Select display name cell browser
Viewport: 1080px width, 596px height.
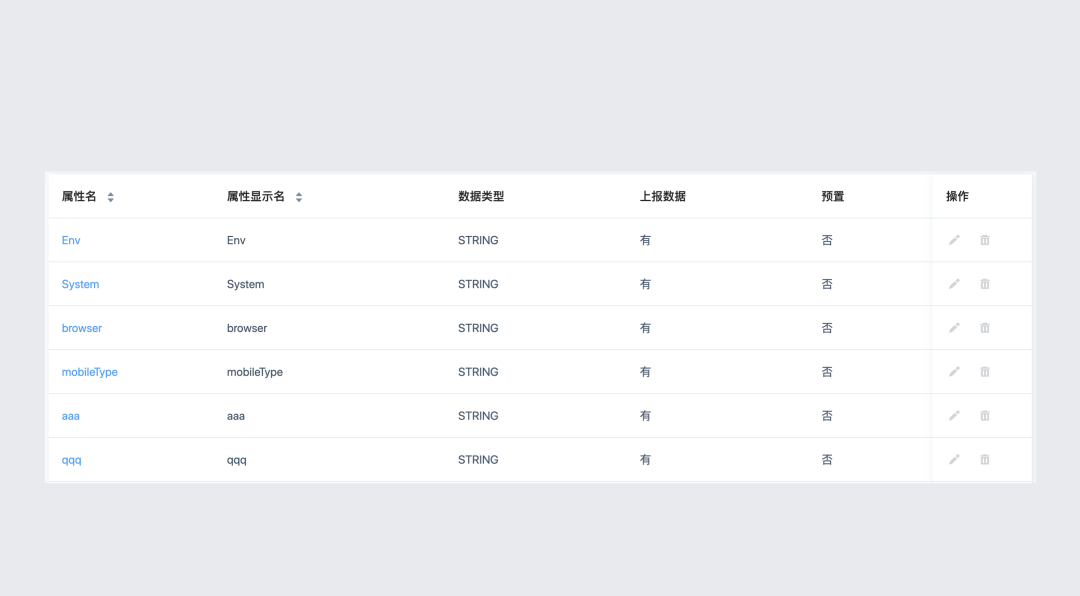(247, 328)
